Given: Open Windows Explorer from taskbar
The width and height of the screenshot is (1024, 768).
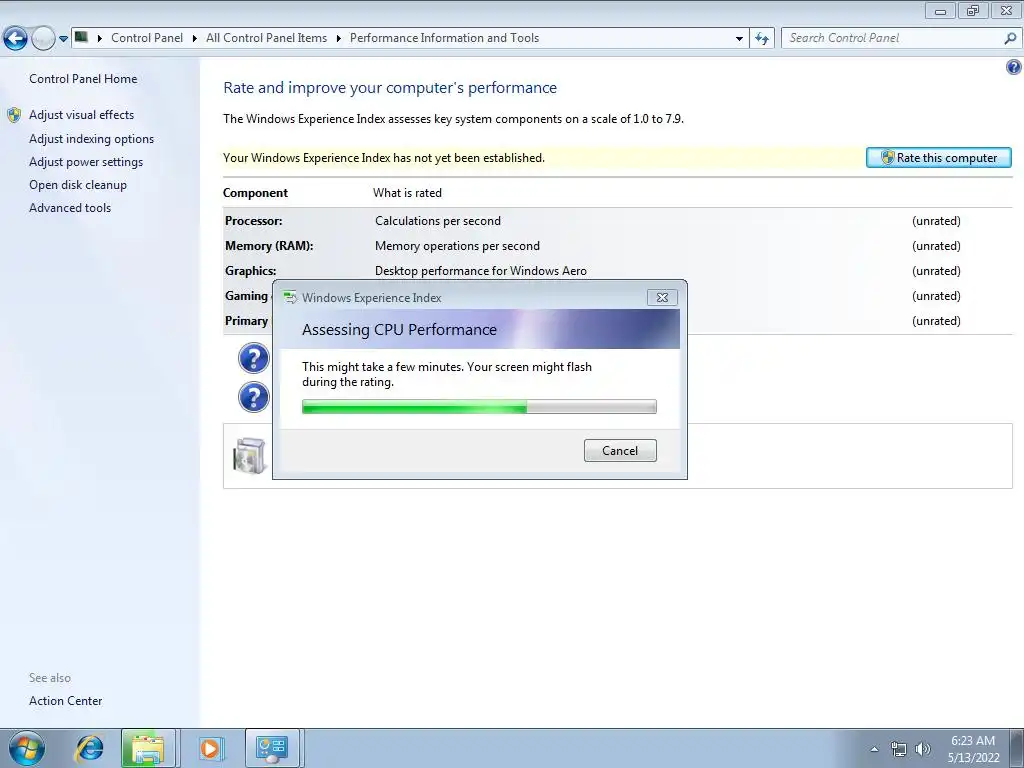Looking at the screenshot, I should tap(148, 748).
